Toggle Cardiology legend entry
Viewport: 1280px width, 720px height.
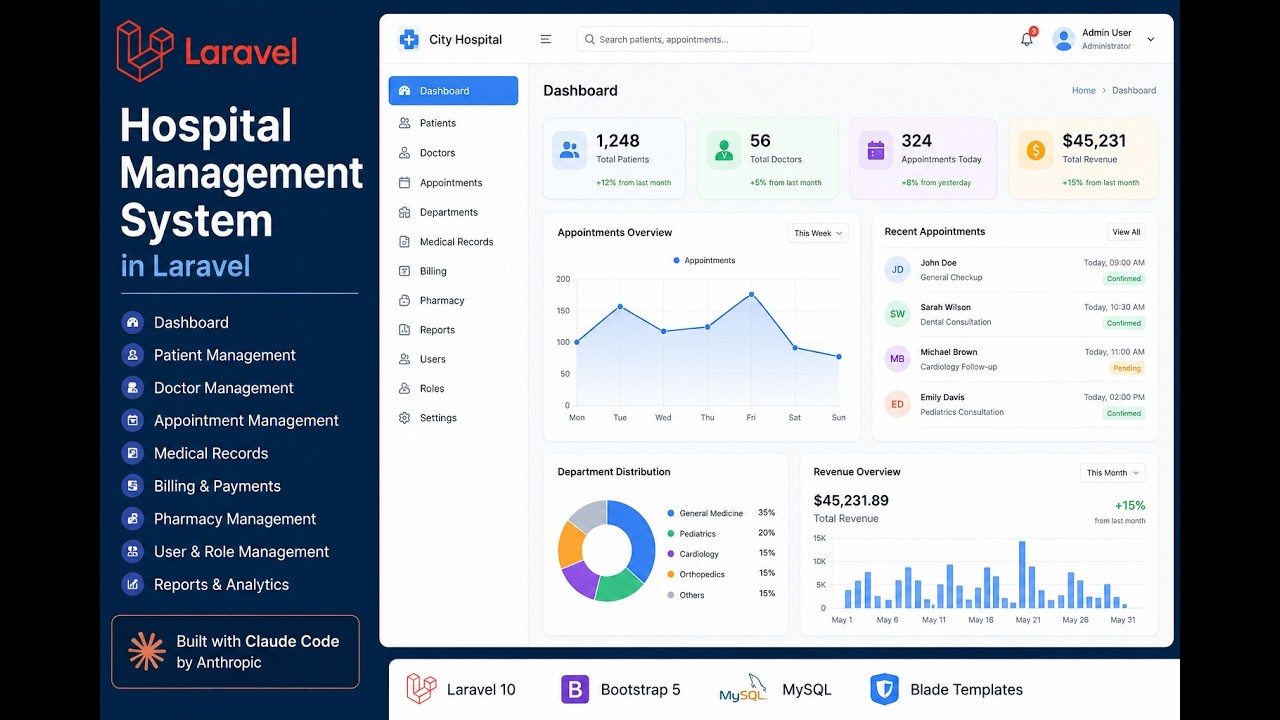coord(693,554)
